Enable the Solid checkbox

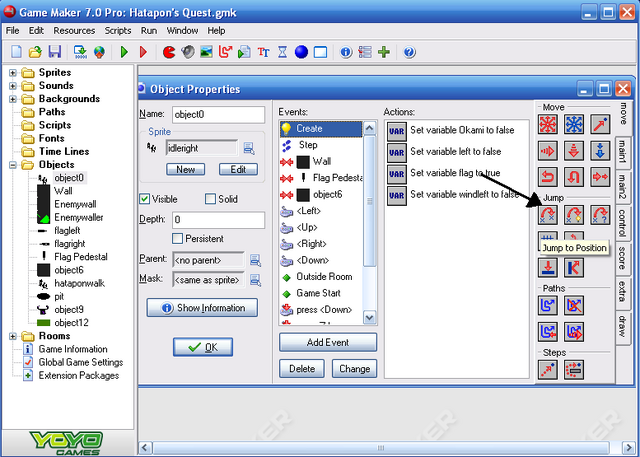pyautogui.click(x=210, y=199)
